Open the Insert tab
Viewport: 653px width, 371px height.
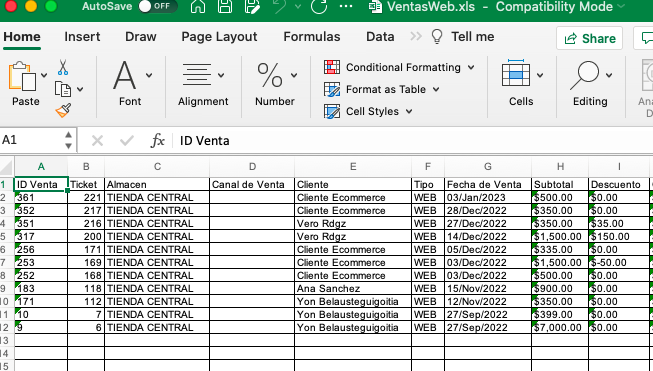[82, 37]
